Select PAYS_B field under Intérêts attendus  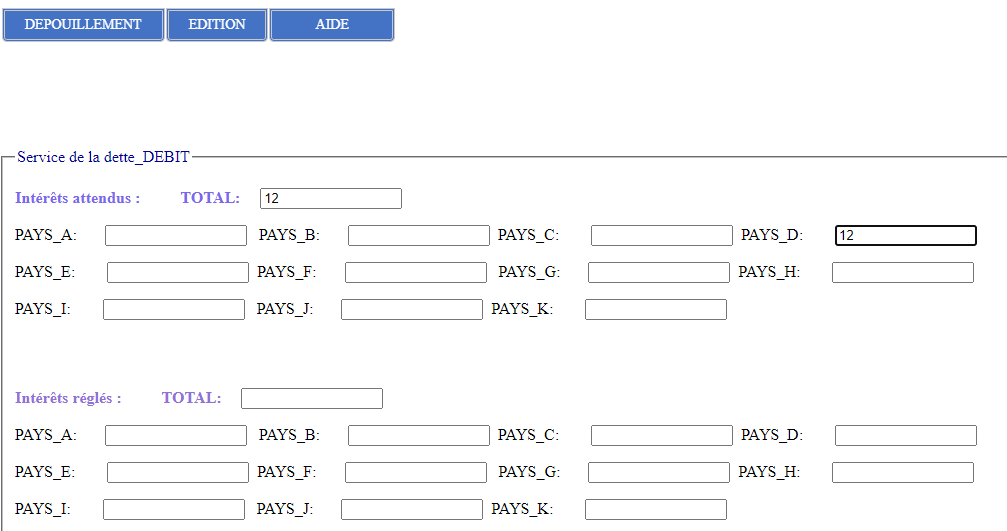click(419, 236)
